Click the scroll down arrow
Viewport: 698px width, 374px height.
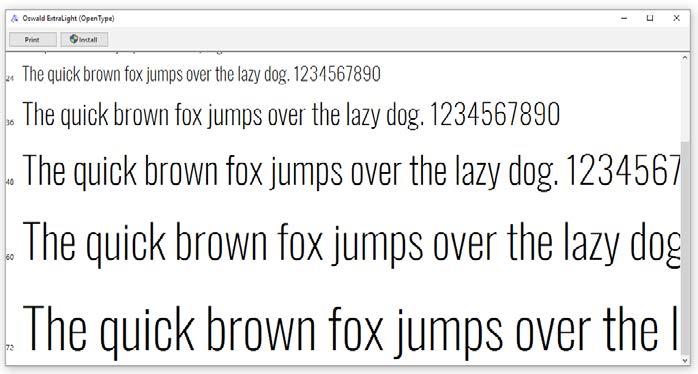click(x=685, y=360)
